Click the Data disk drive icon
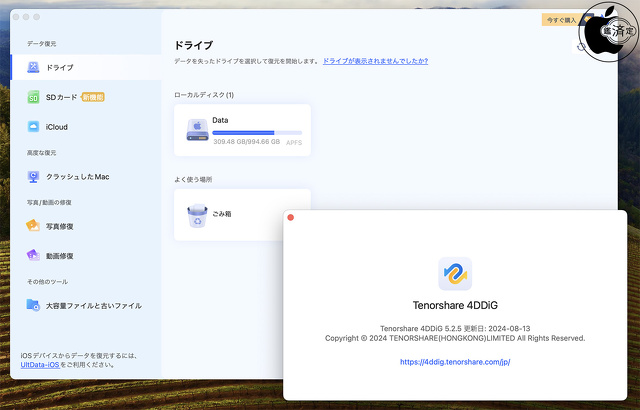Screen dimensions: 640x410 pyautogui.click(x=198, y=130)
